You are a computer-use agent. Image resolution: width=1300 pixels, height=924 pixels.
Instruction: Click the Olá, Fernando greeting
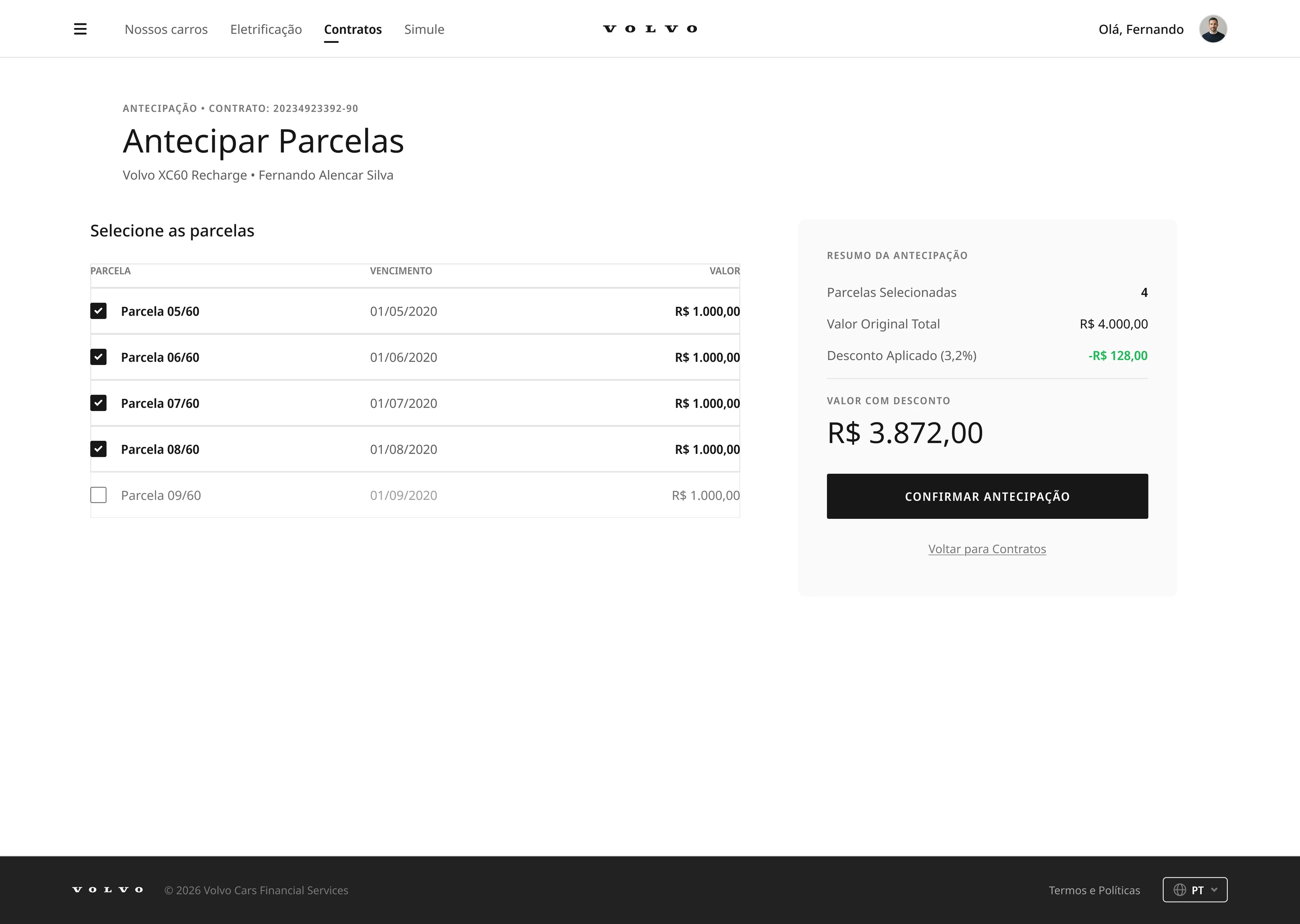tap(1141, 30)
